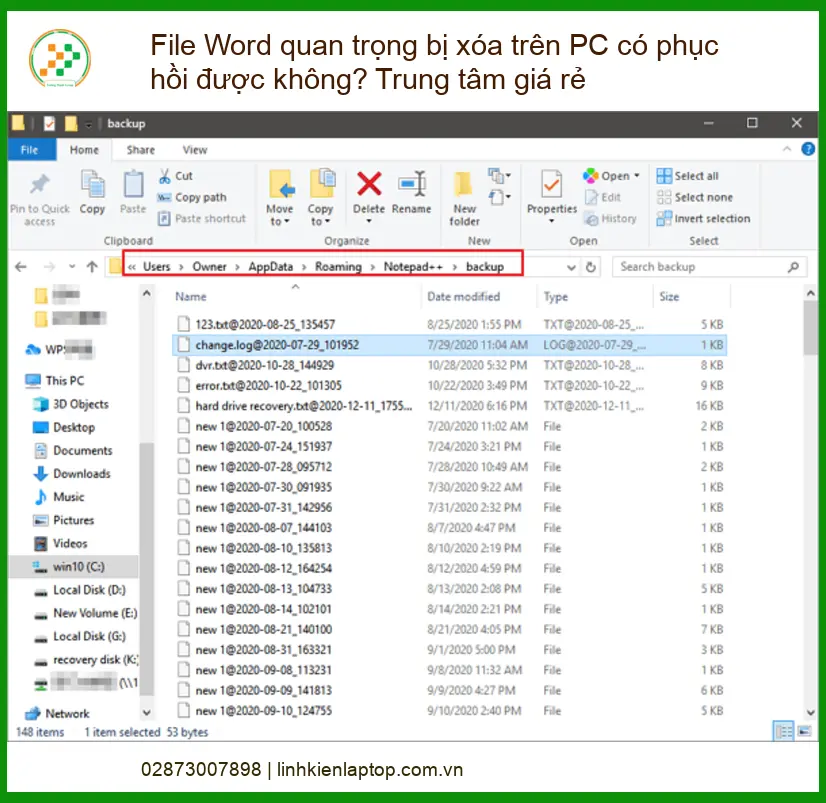Open the View ribbon tab

(x=195, y=150)
